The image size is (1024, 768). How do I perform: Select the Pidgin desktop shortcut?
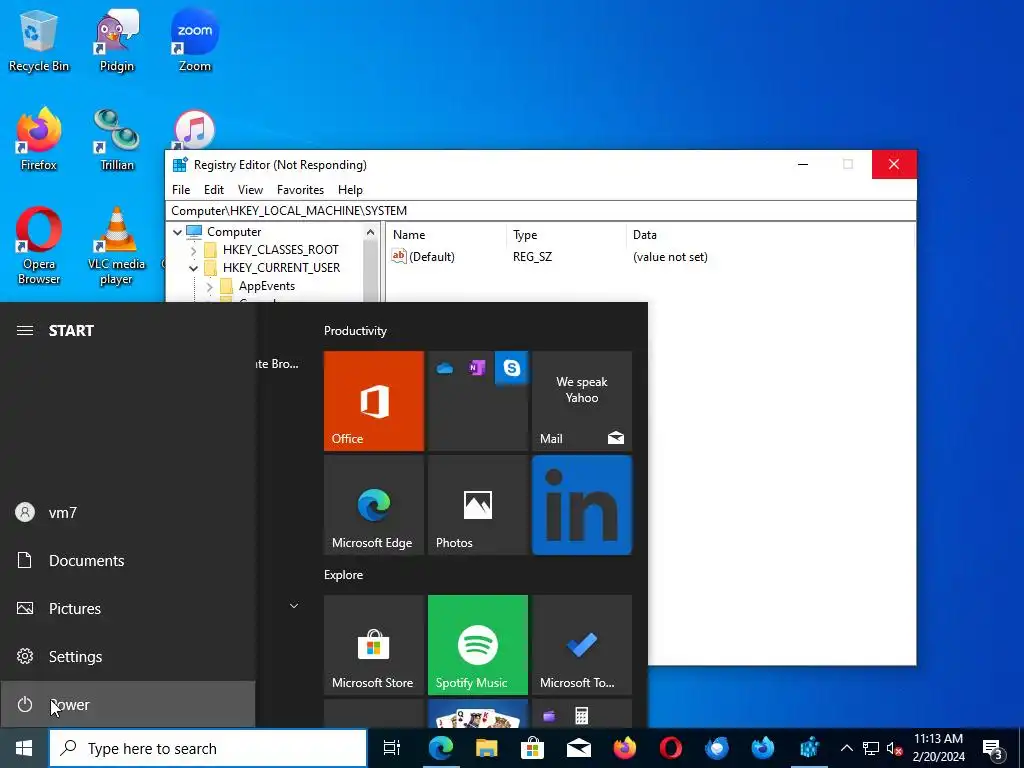coord(117,40)
